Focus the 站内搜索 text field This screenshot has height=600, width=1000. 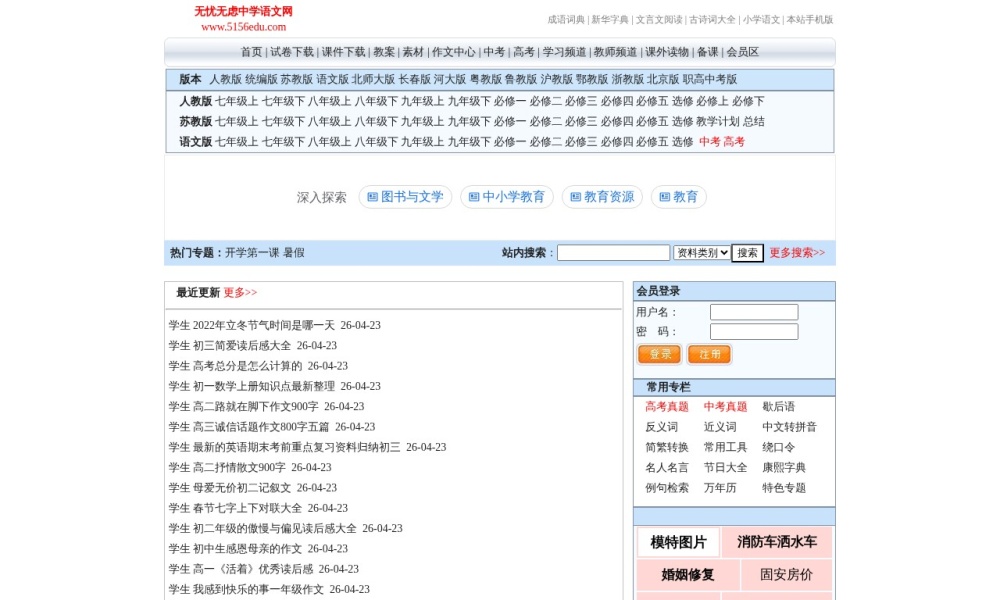click(x=614, y=253)
